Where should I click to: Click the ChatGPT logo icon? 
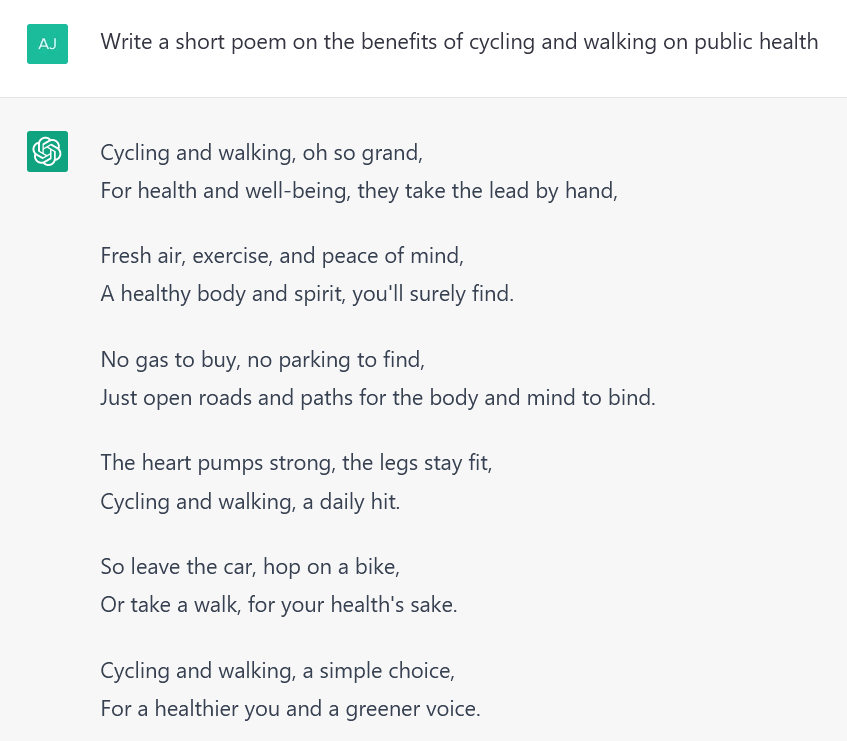tap(47, 151)
